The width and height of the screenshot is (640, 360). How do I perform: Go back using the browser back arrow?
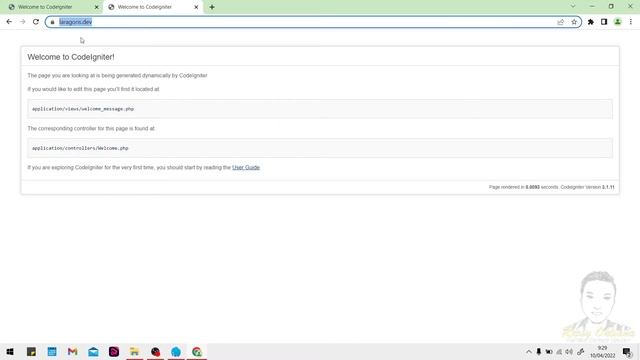9,22
